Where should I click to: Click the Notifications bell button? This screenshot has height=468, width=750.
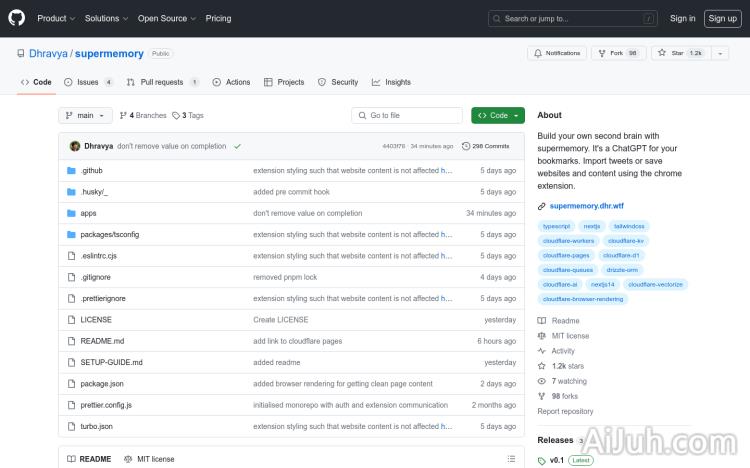click(558, 53)
